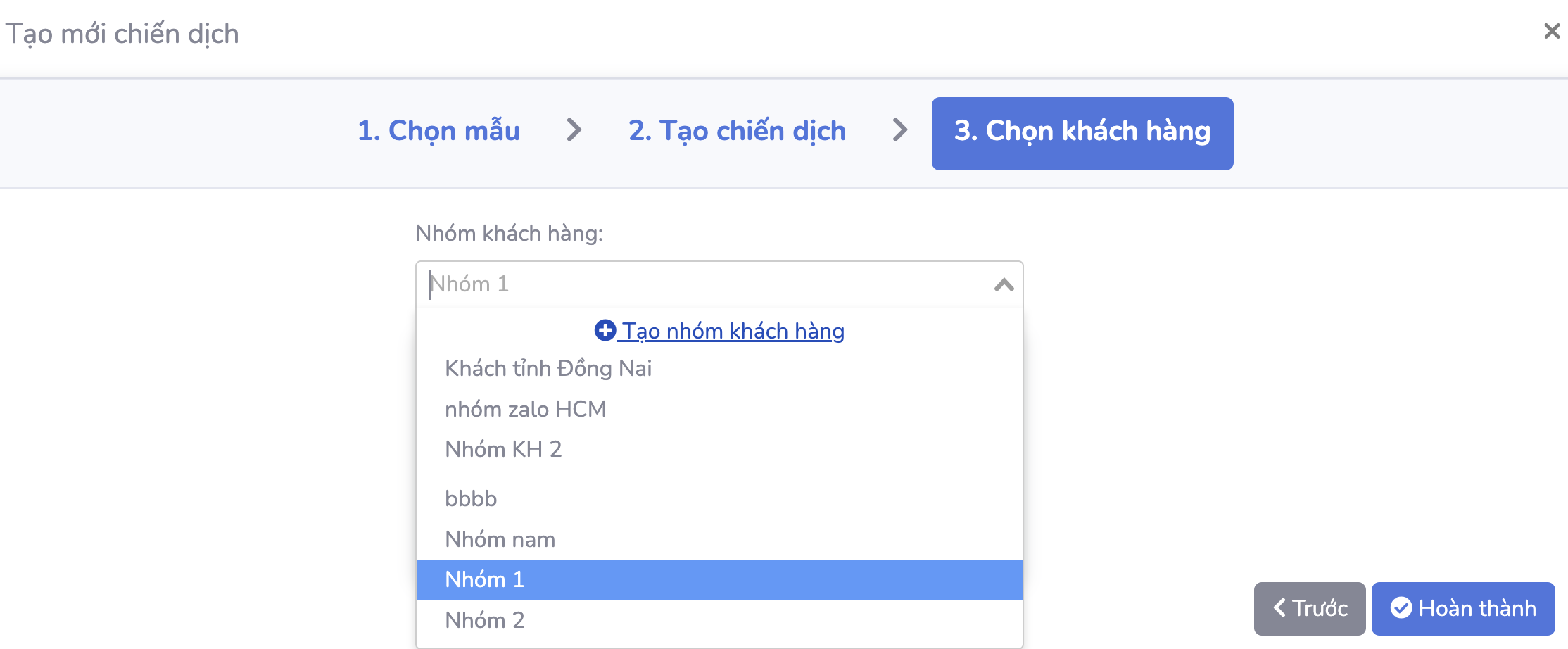The image size is (1568, 649).
Task: Go to step 1 Chọn mẫu
Action: tap(438, 131)
